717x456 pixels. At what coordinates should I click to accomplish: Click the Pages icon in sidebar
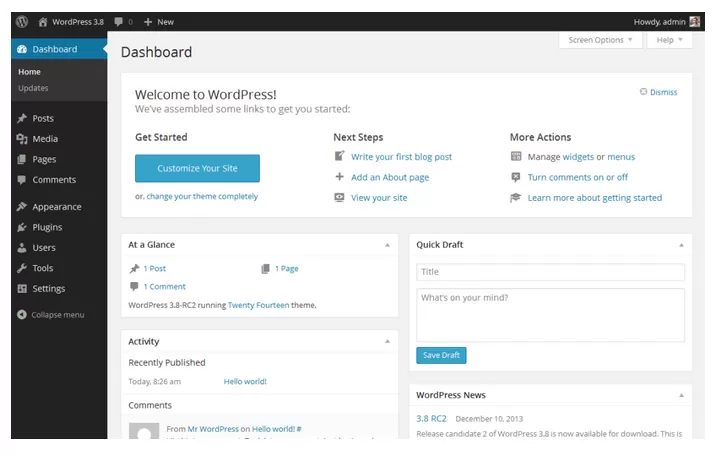tap(21, 159)
